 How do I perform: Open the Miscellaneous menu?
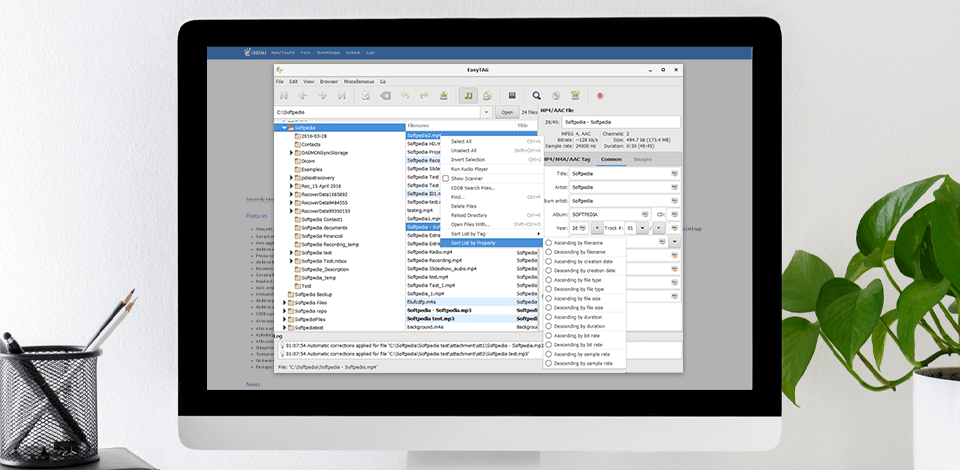(359, 81)
